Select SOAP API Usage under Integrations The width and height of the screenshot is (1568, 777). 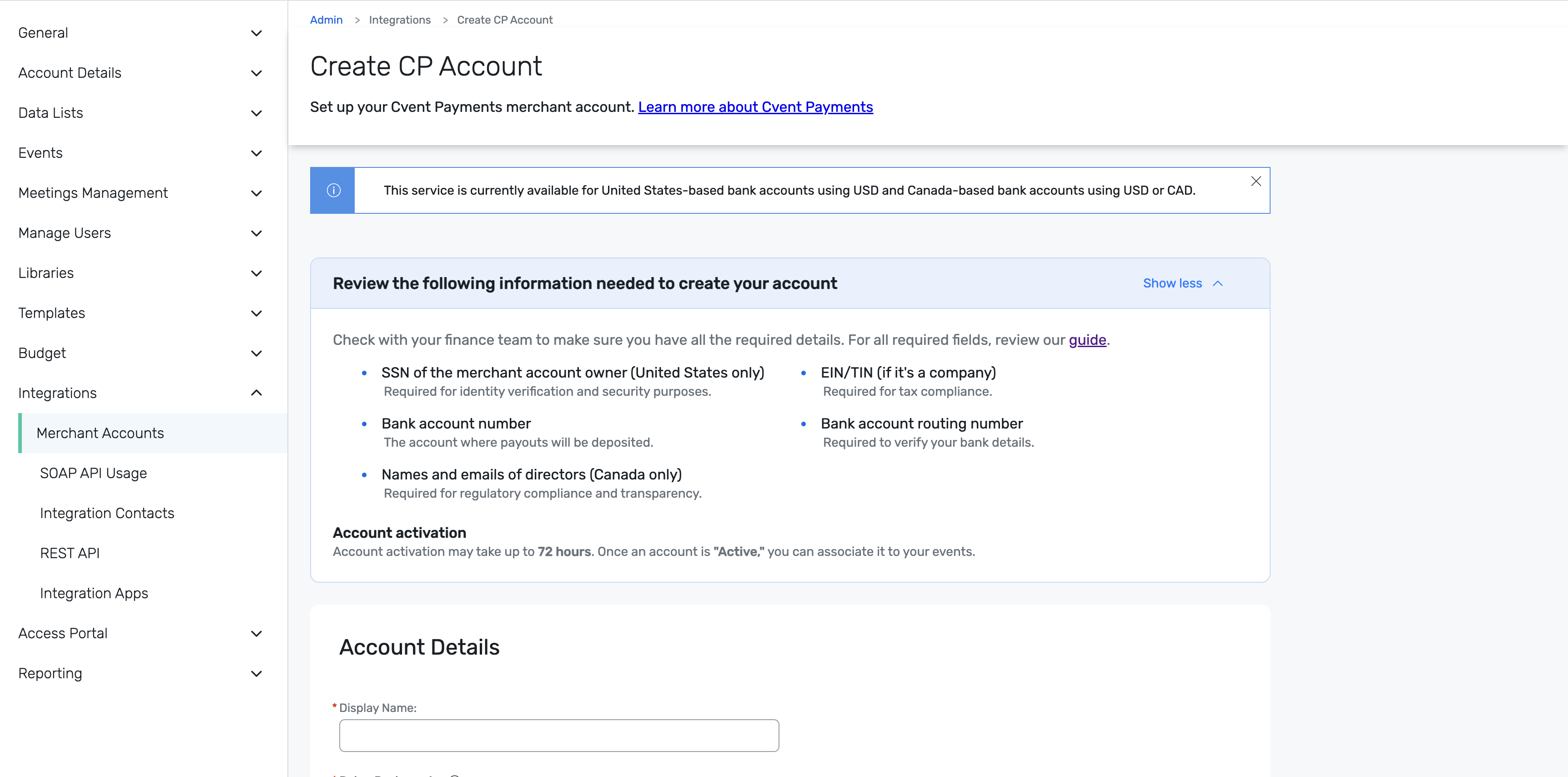(x=93, y=473)
